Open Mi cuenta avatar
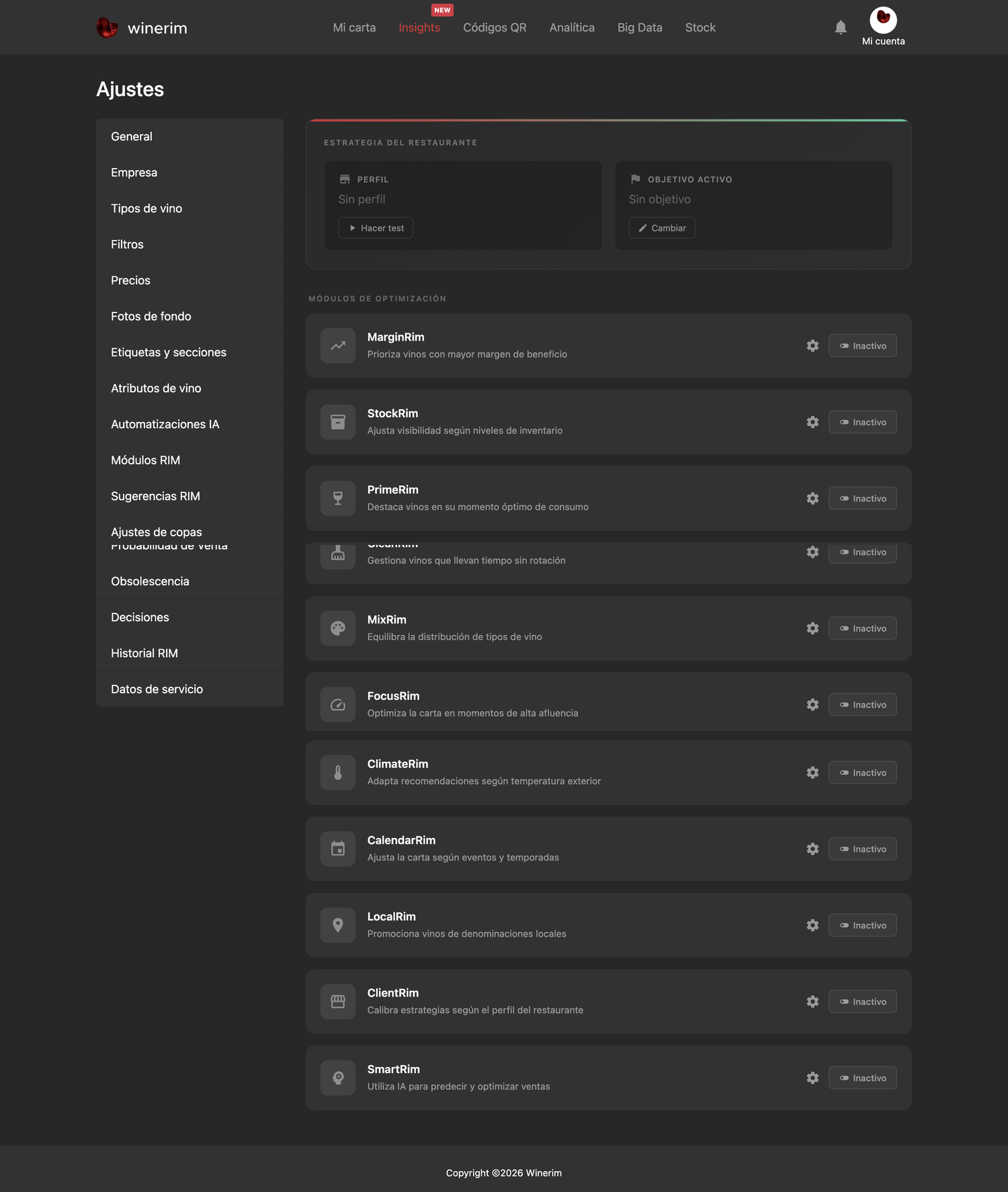 point(883,20)
